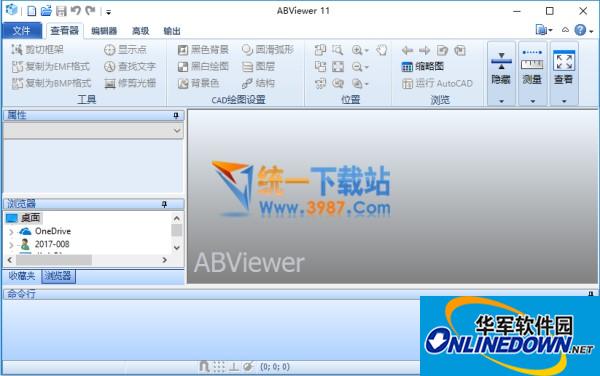Click the previous file arrow icon

point(408,50)
